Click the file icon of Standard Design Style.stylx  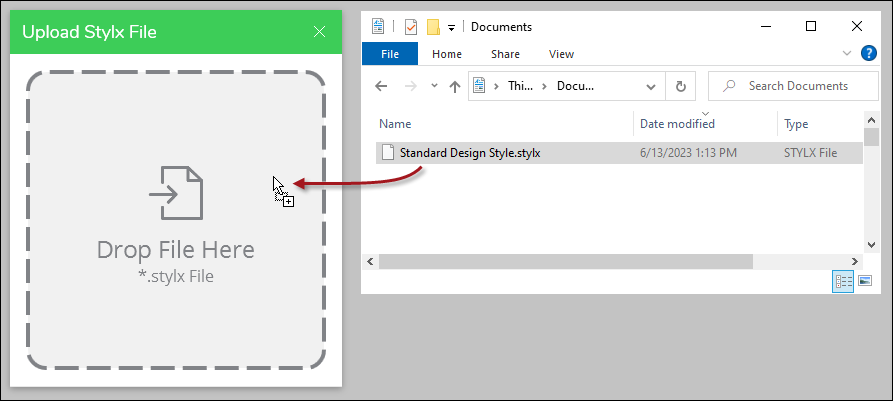pyautogui.click(x=388, y=153)
